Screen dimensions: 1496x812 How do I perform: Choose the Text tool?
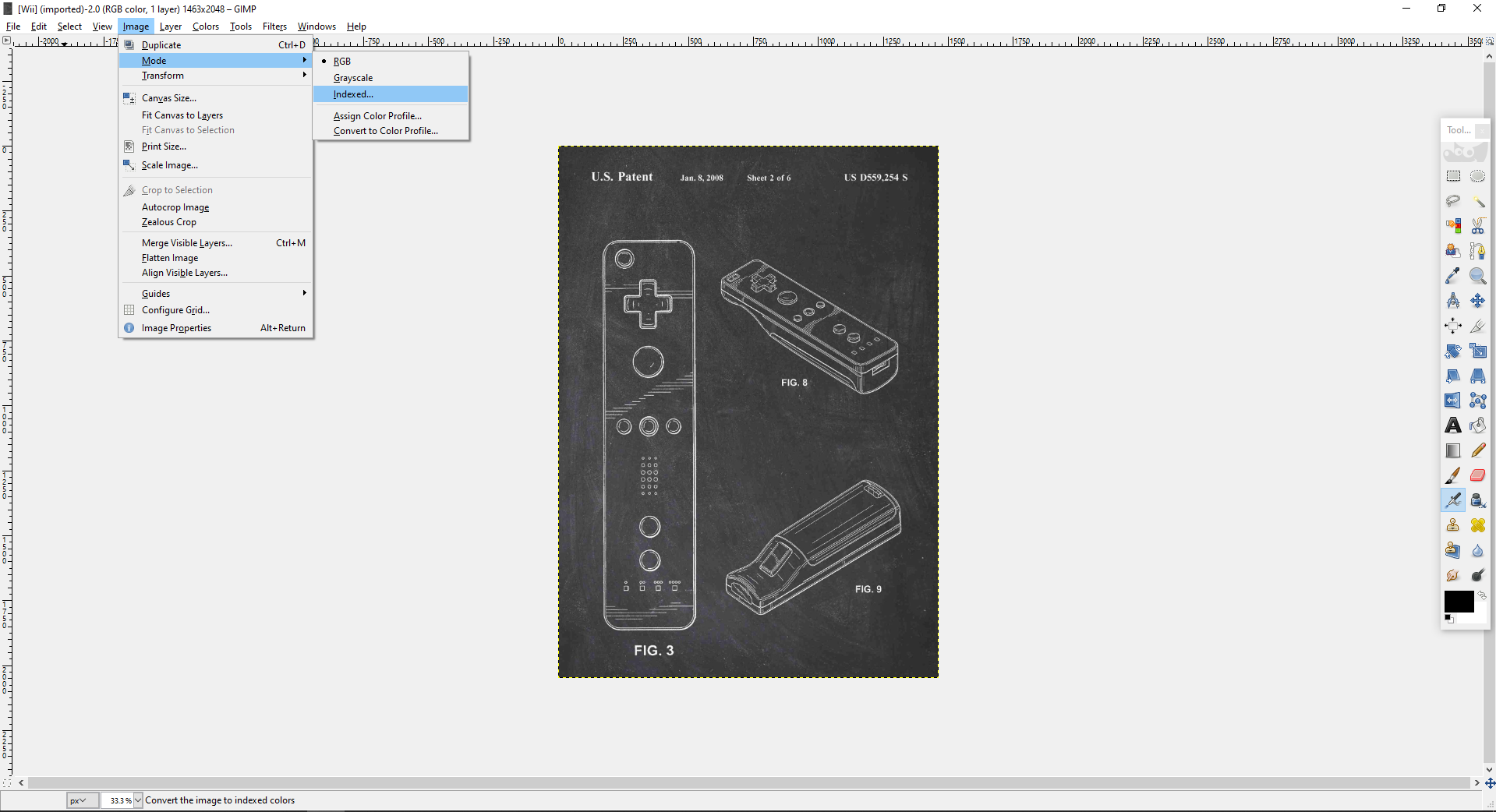(x=1452, y=426)
